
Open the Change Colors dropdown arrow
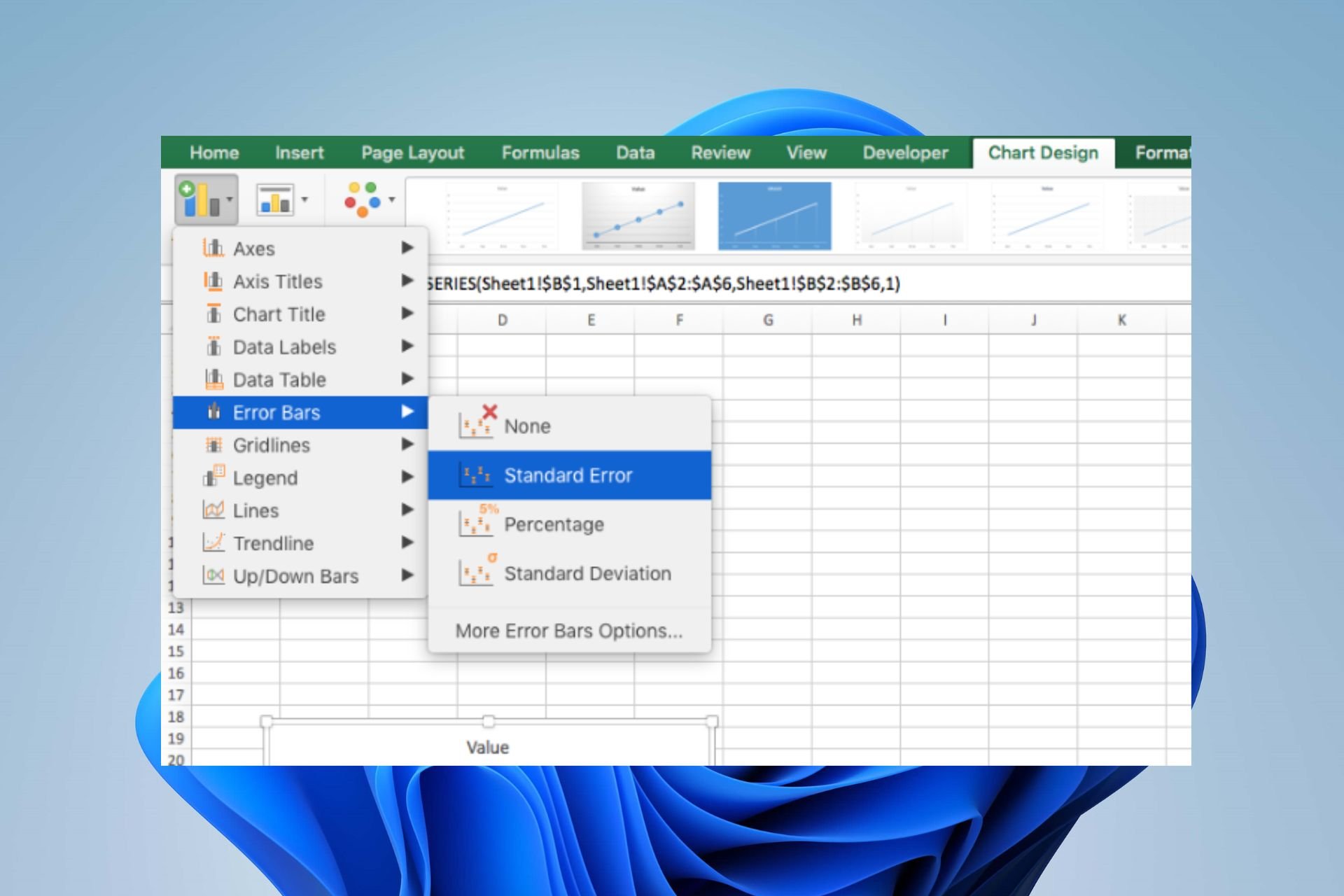click(x=392, y=200)
